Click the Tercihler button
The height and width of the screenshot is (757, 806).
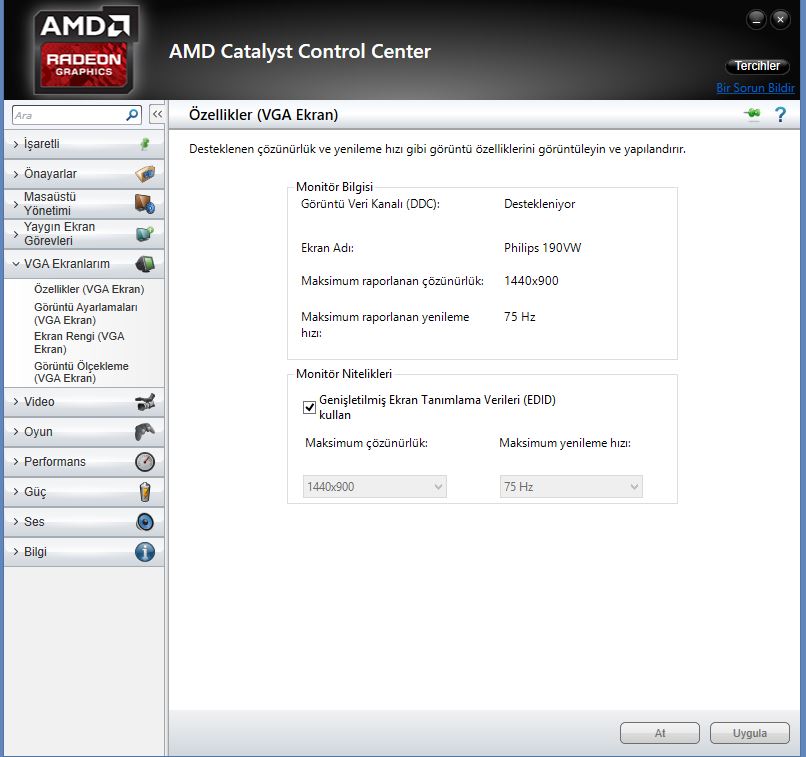click(x=757, y=66)
